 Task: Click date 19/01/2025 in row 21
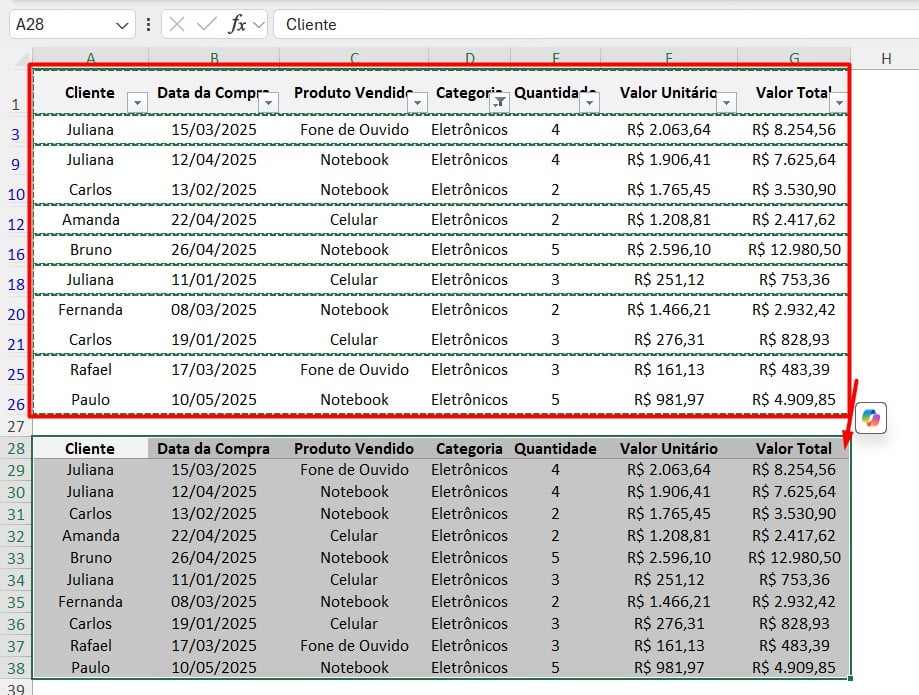tap(213, 340)
